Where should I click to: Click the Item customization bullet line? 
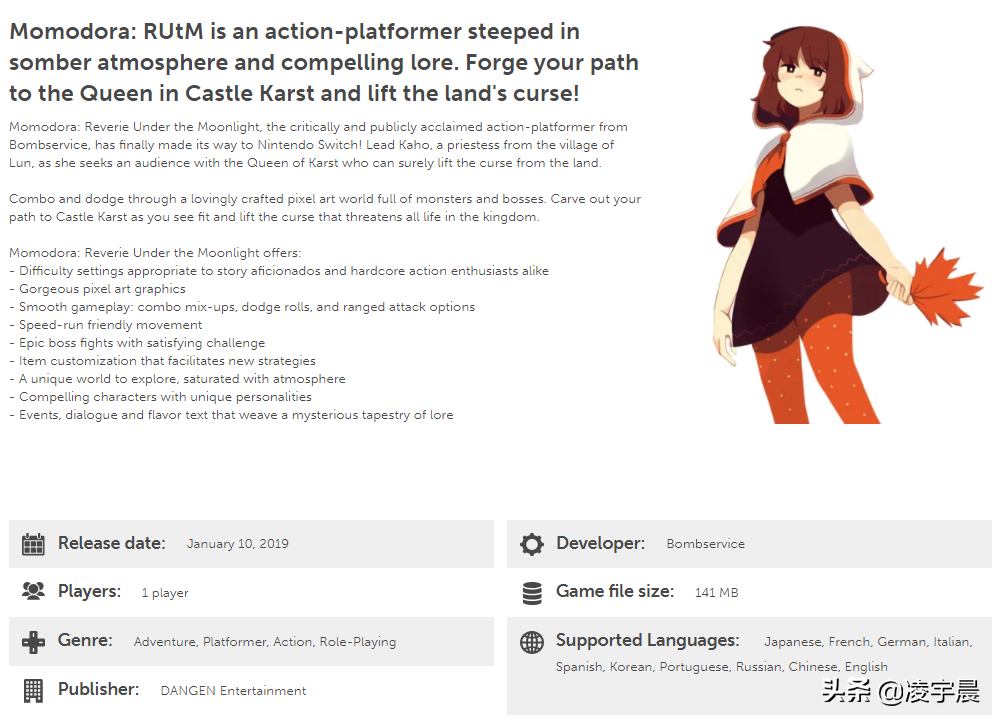(x=162, y=361)
